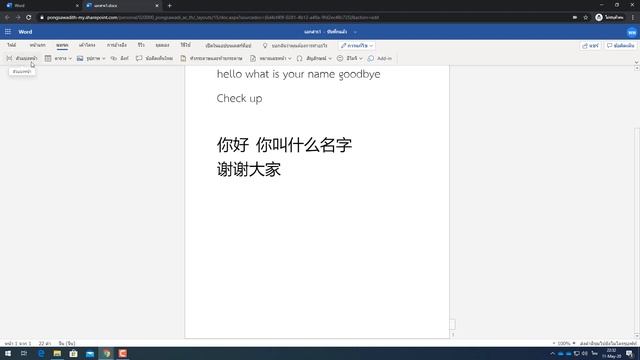
Task: Collapse the ribbon using the chevron at right
Action: point(636,62)
